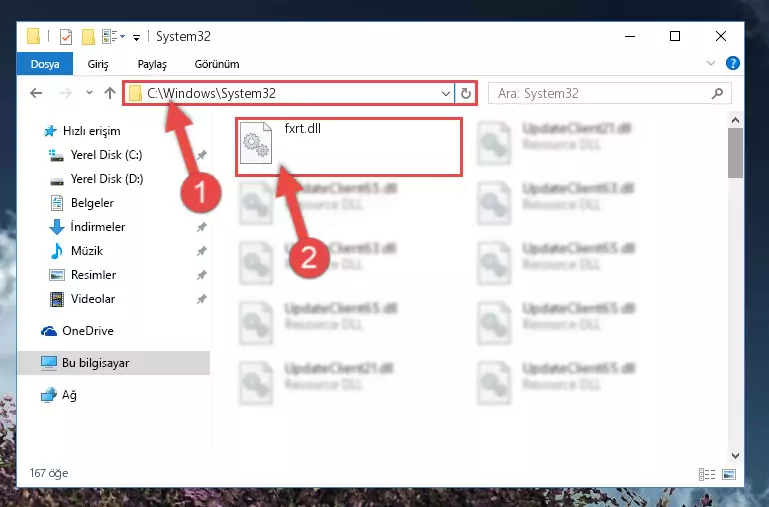This screenshot has width=769, height=507.
Task: Click the scrollbar down arrow
Action: coord(735,456)
